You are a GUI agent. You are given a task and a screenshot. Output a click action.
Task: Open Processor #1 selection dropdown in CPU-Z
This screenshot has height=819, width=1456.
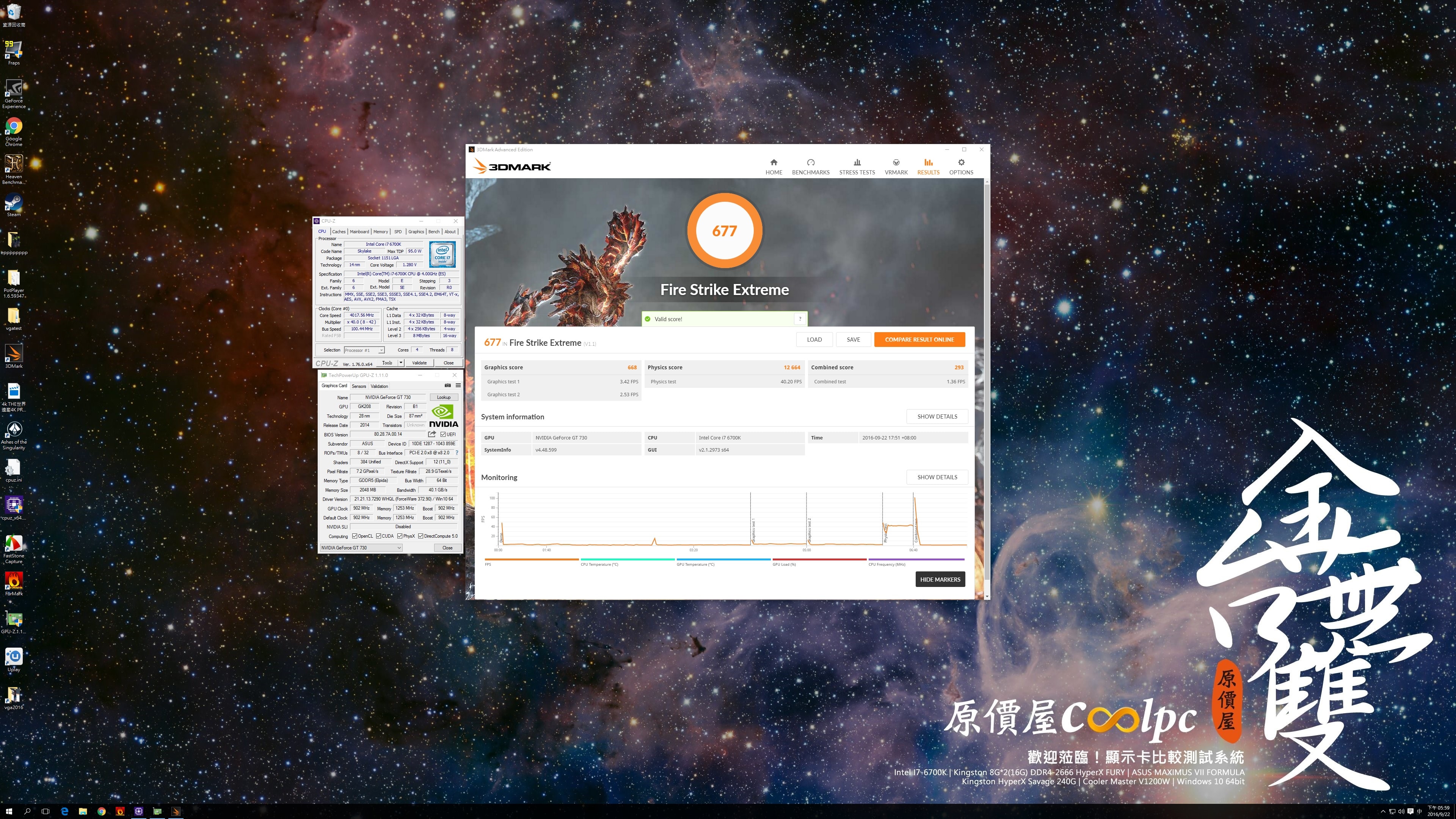[x=364, y=350]
